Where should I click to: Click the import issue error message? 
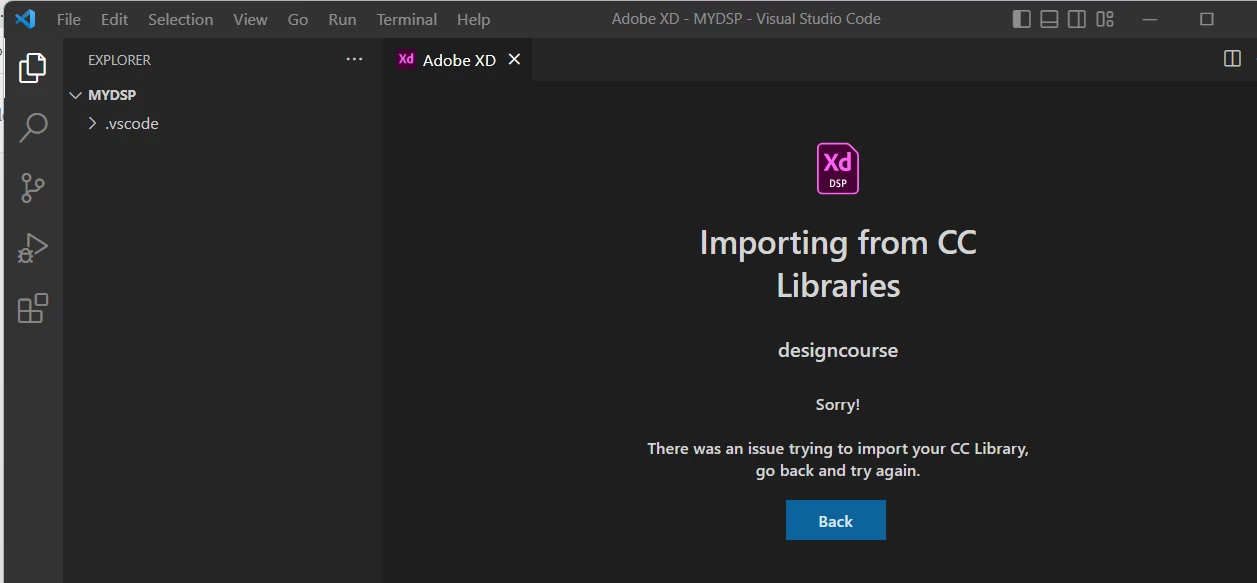(838, 459)
